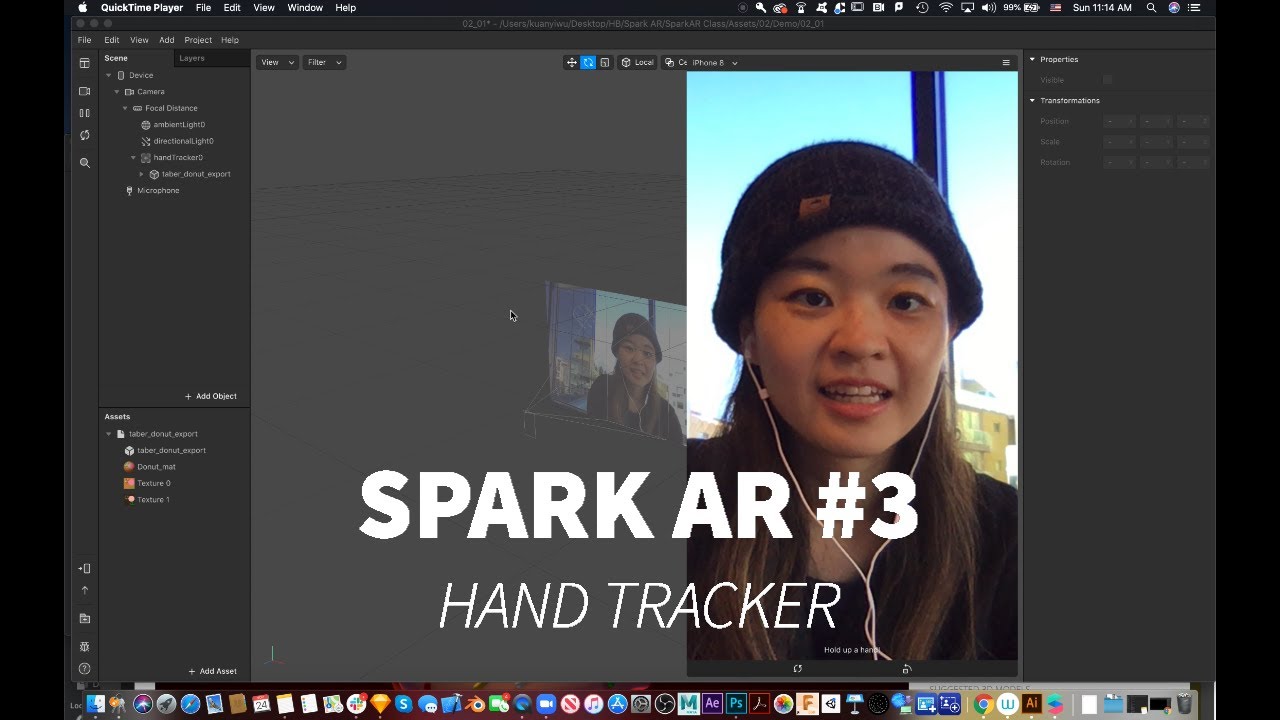This screenshot has height=720, width=1280.
Task: Open the asset library folder icon
Action: 85,618
